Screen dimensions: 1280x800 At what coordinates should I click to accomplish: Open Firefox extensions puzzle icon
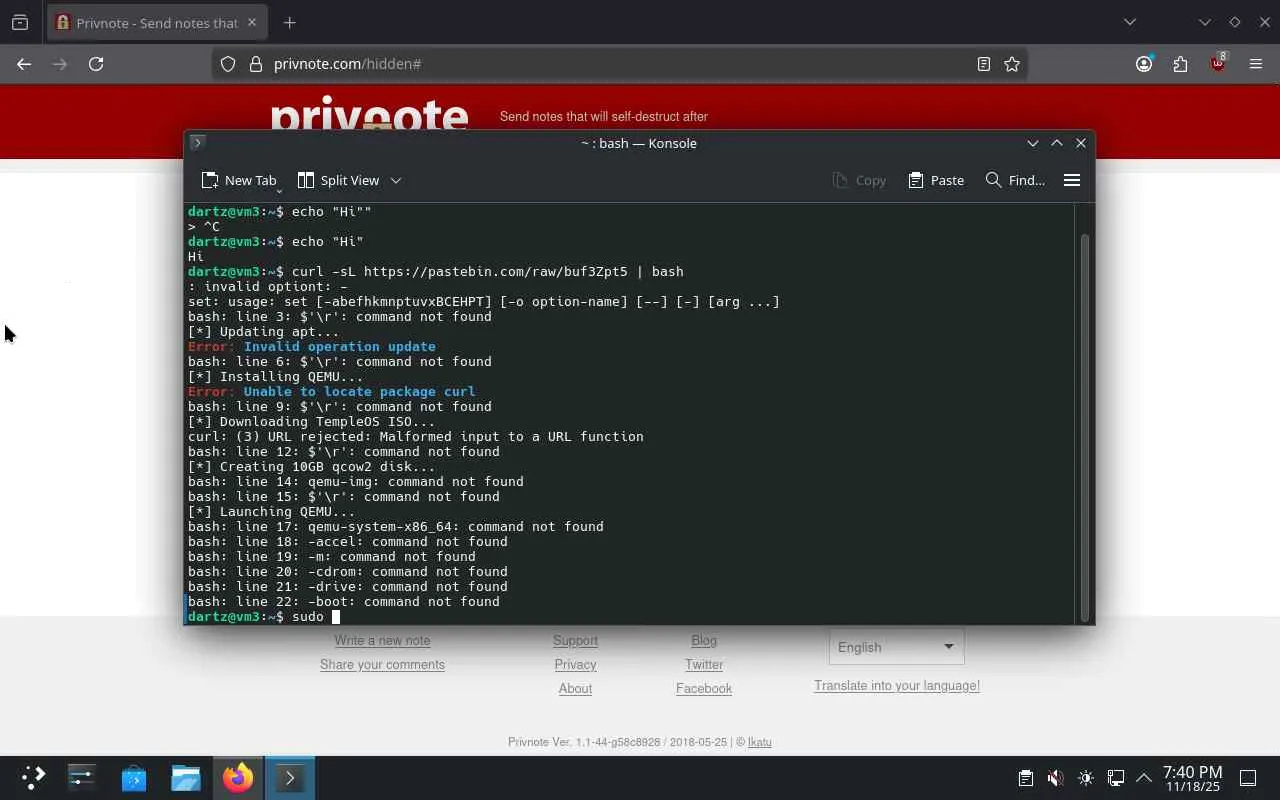(1181, 64)
